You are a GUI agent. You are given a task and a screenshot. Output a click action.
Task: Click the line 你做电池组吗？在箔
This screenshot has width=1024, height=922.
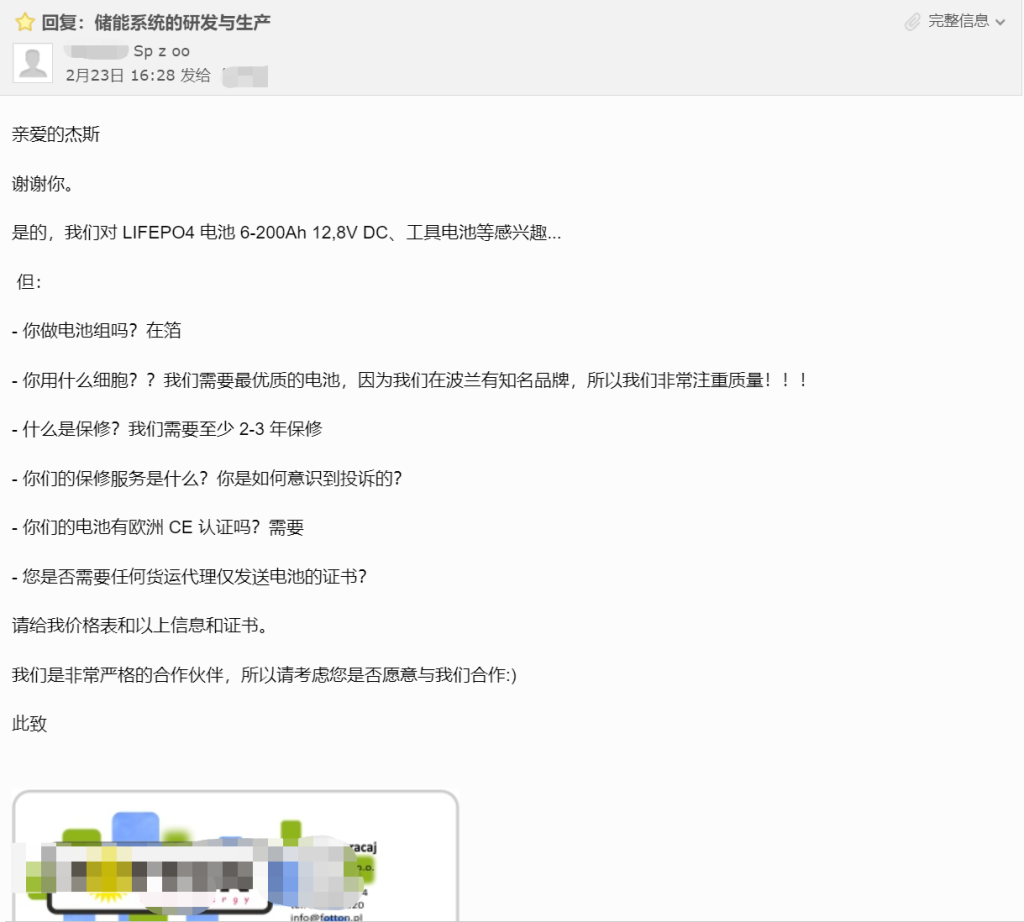coord(97,330)
